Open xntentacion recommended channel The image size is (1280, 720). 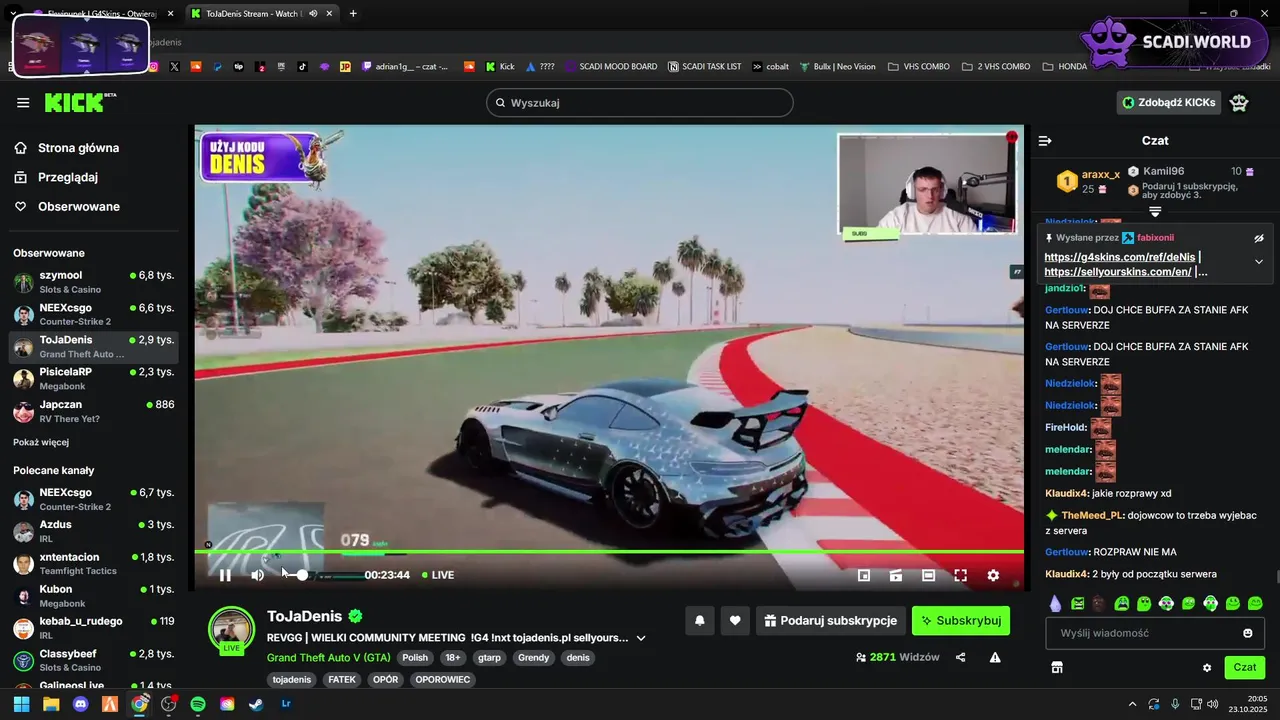pos(94,563)
